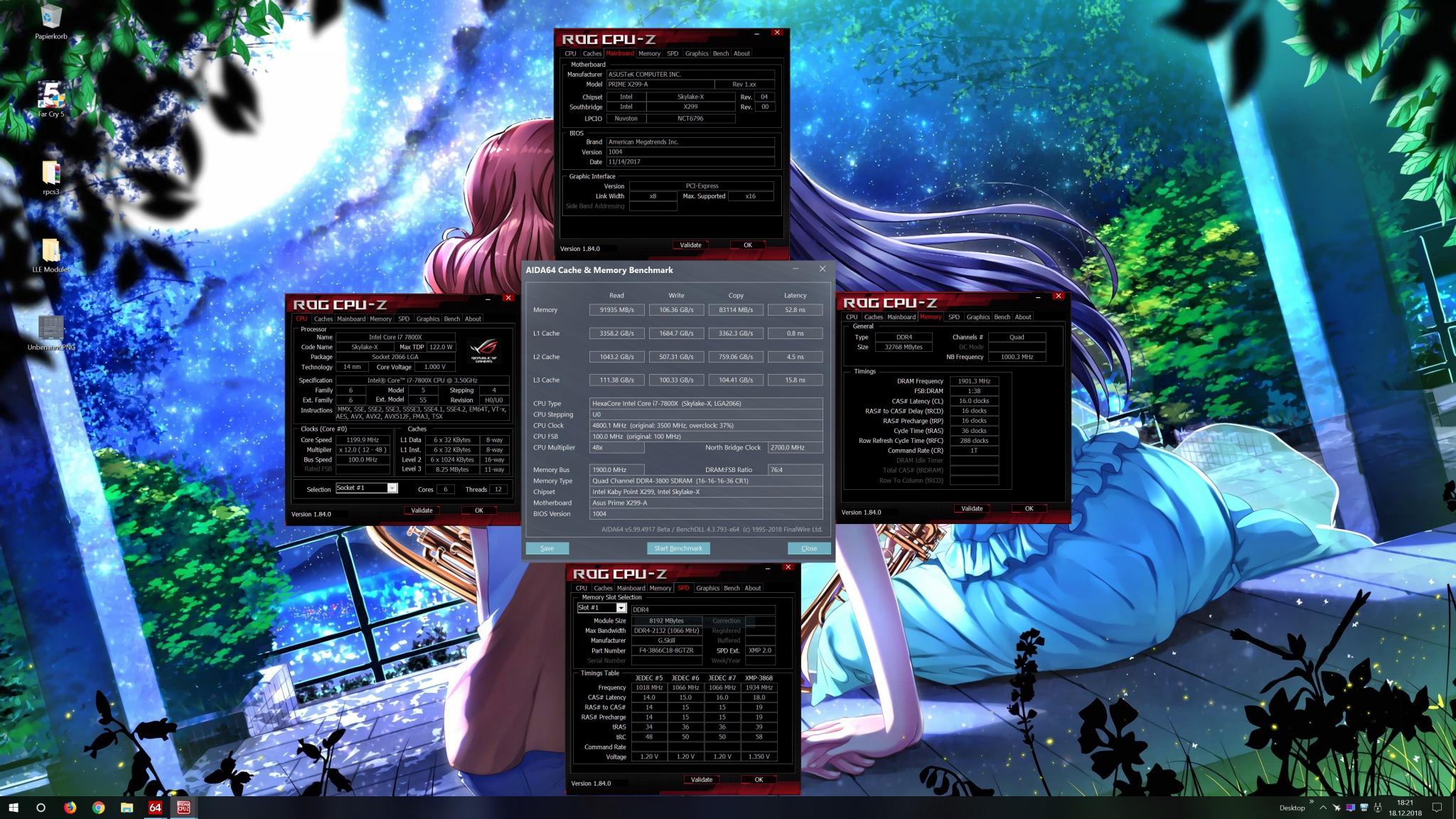
Task: Open the Graphics tab in the CPU-Z Memory window
Action: click(x=978, y=317)
